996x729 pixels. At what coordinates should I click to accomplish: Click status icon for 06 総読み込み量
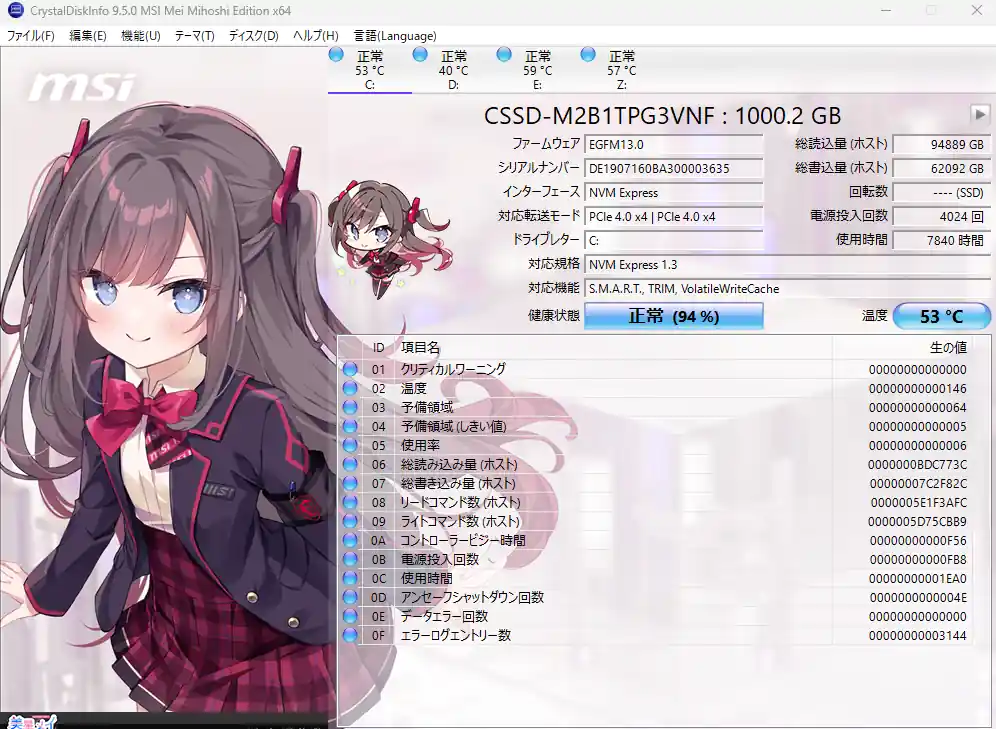[x=350, y=464]
